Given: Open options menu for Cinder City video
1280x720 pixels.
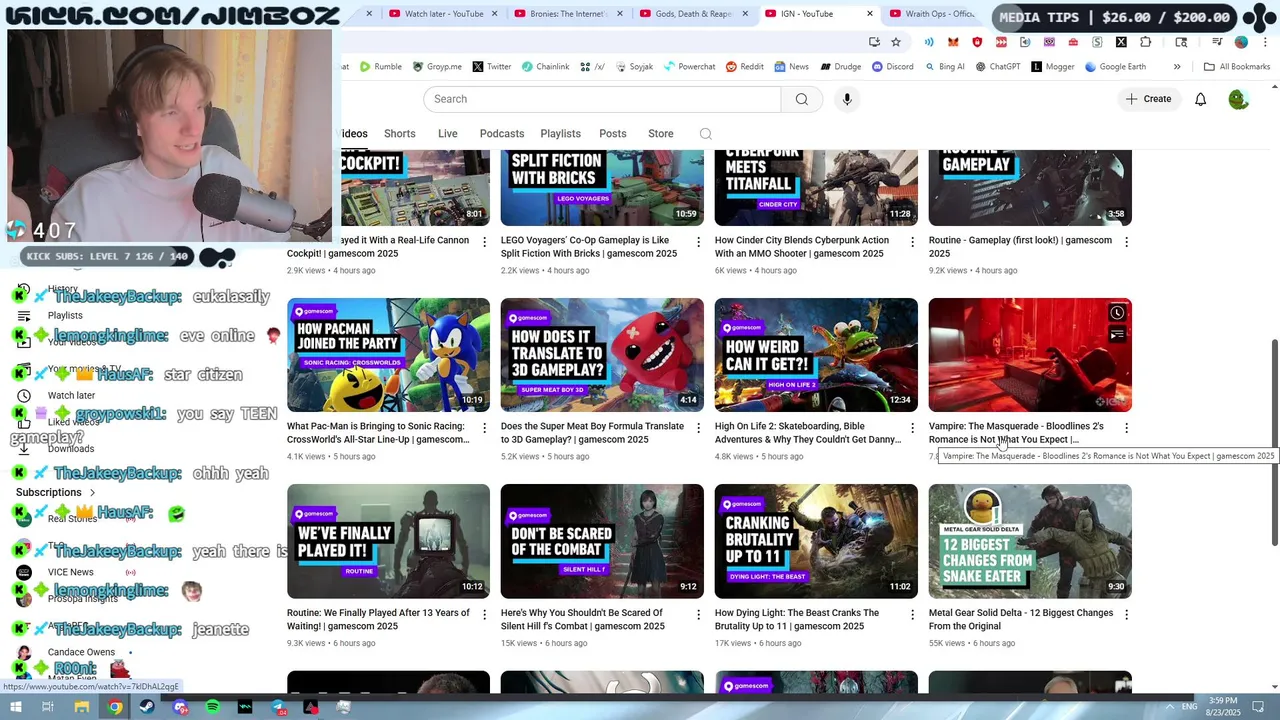Looking at the screenshot, I should click(x=912, y=242).
